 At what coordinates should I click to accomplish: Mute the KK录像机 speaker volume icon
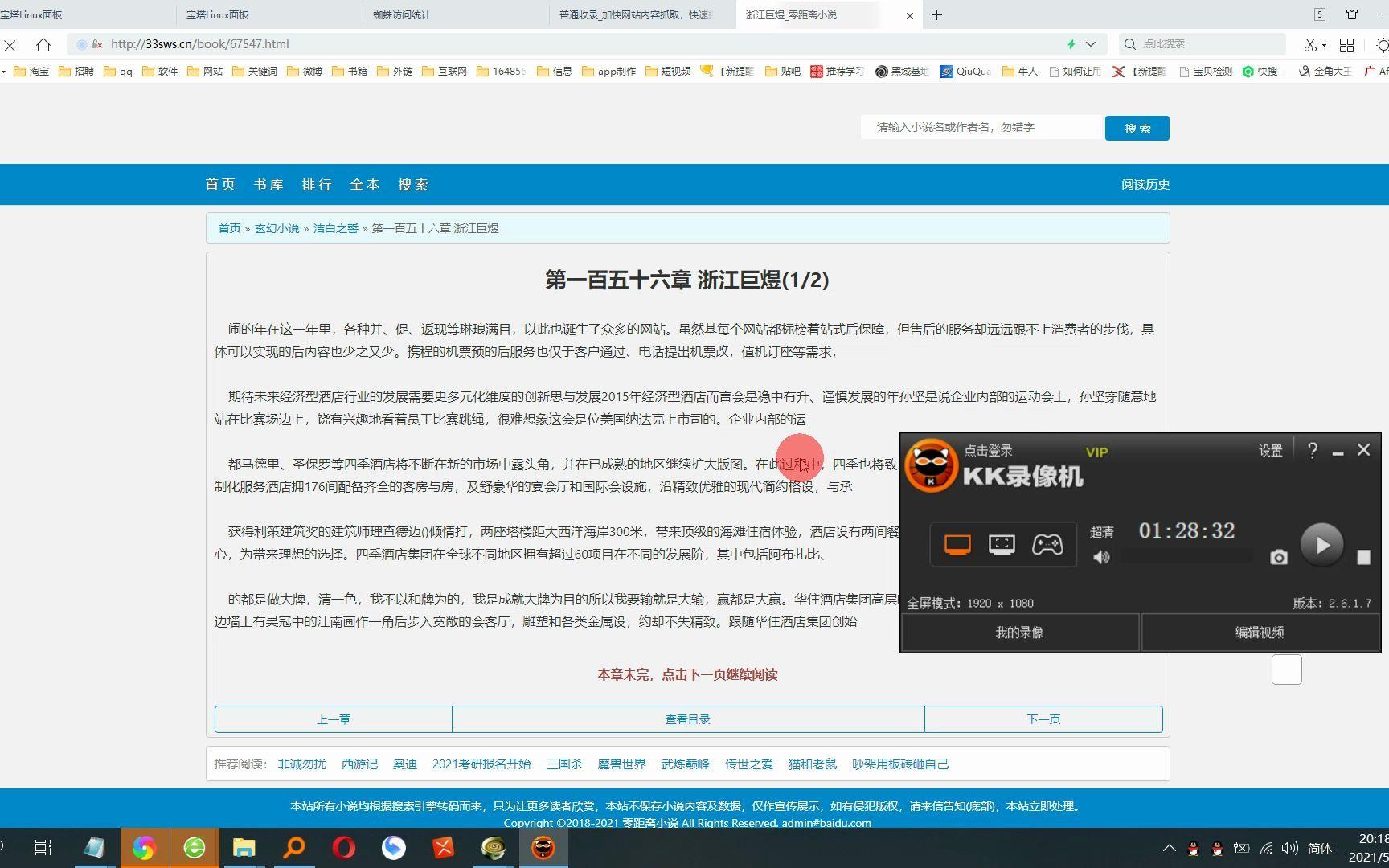click(1101, 557)
